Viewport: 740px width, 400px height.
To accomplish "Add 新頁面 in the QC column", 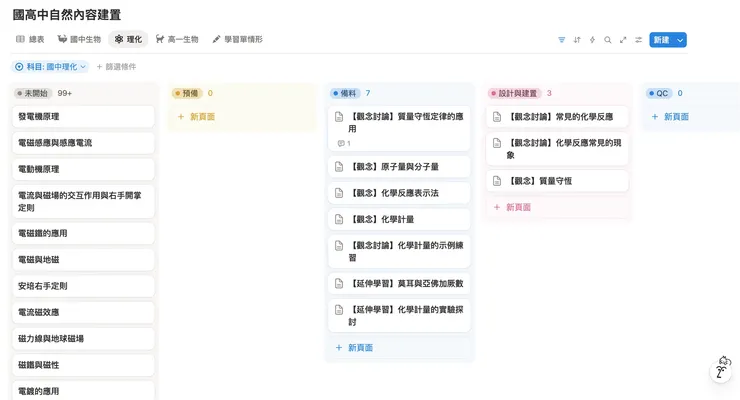I will [671, 117].
